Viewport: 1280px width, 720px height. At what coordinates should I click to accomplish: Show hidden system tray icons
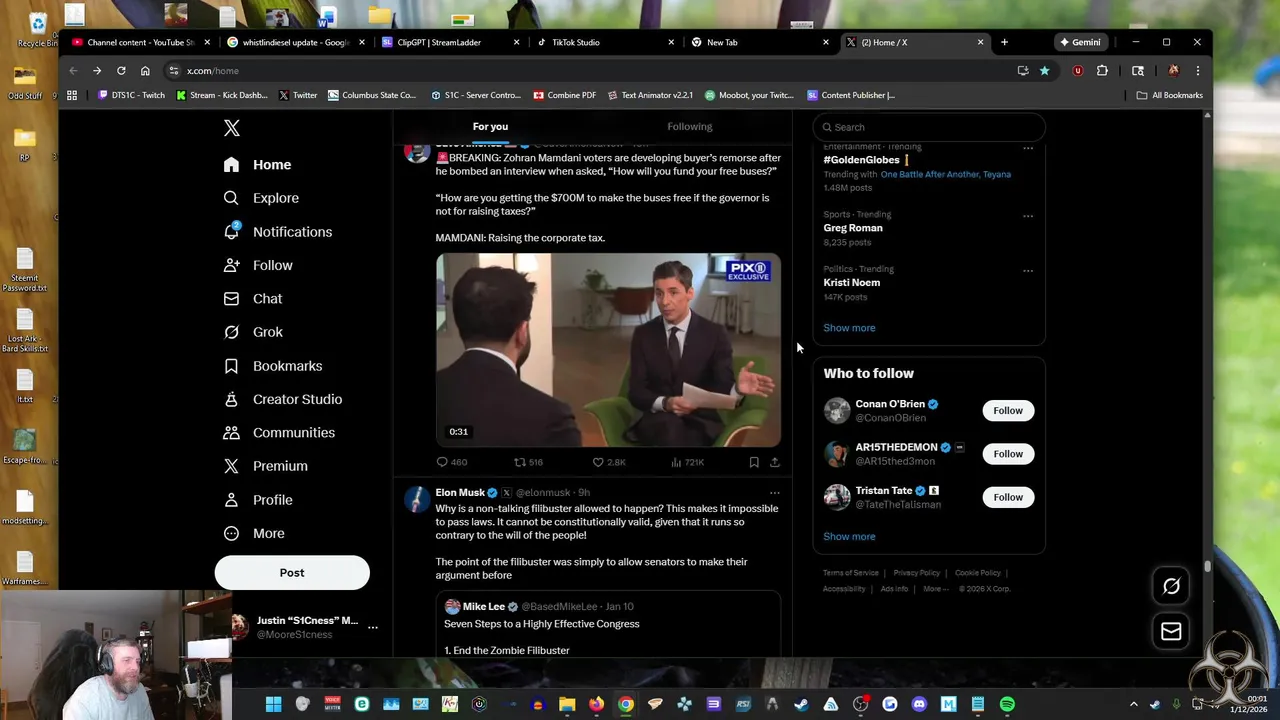coord(1133,704)
